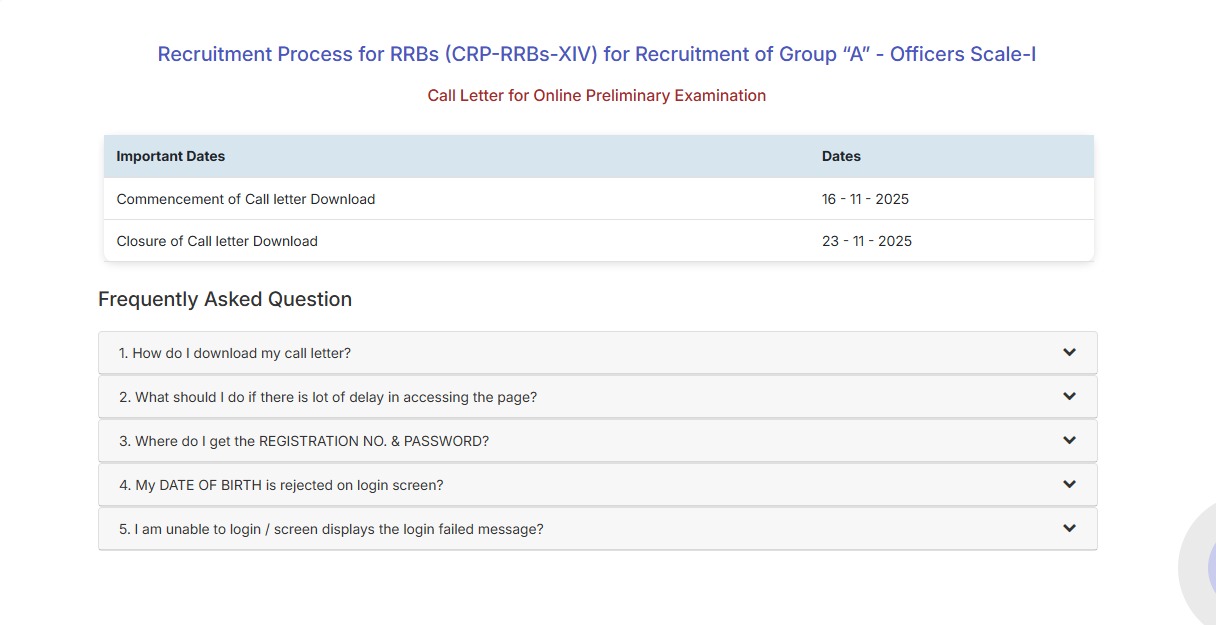Click the 'Important Dates' column header
The width and height of the screenshot is (1216, 625).
[170, 156]
